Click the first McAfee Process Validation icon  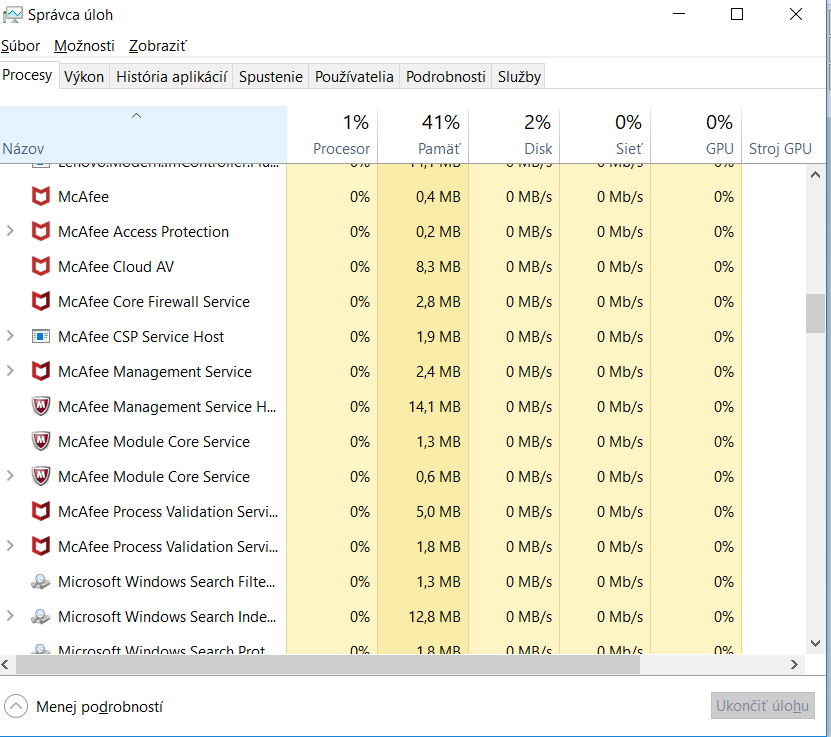pyautogui.click(x=41, y=512)
